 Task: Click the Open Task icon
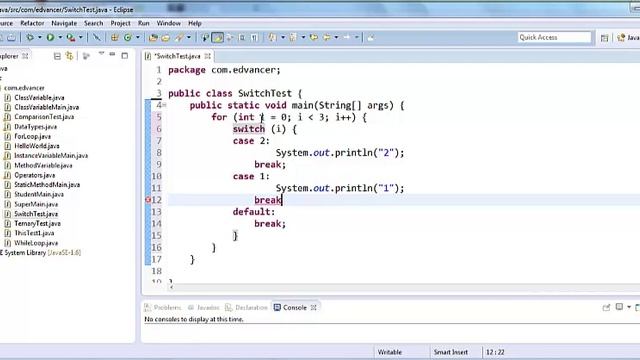(x=165, y=38)
